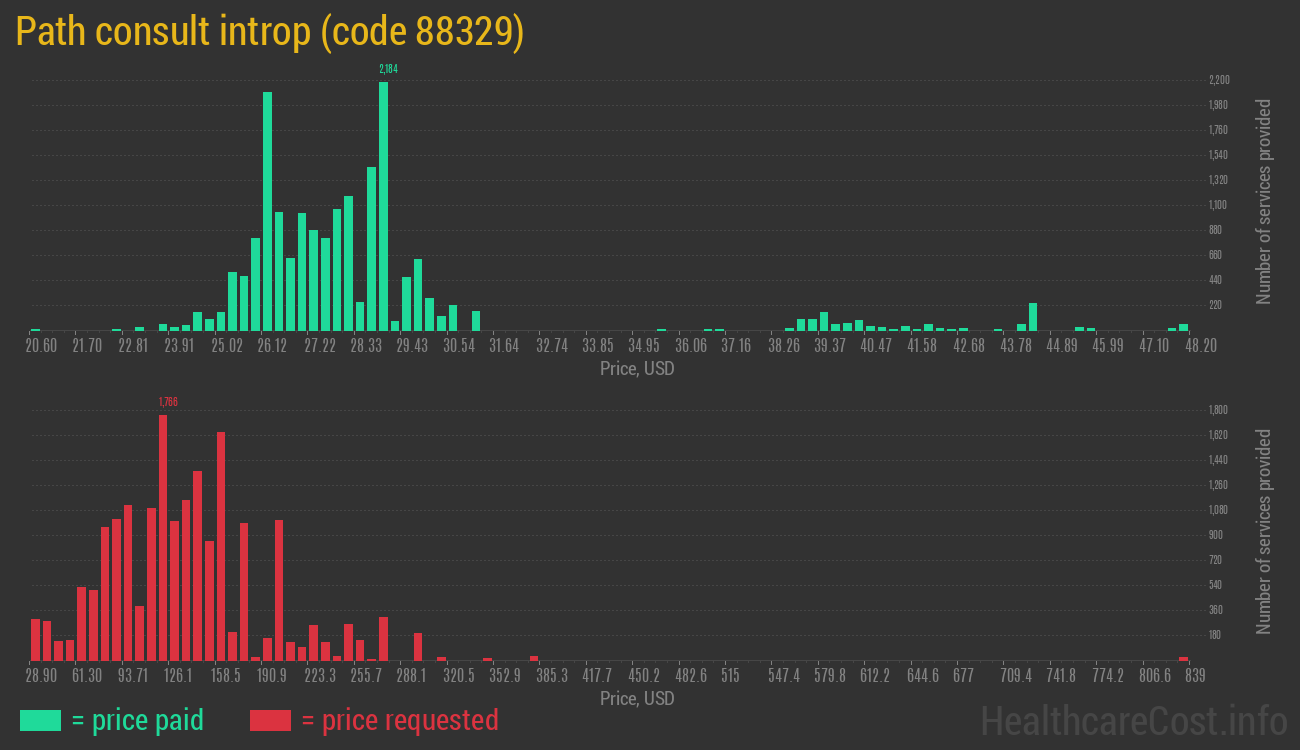Viewport: 1300px width, 750px height.
Task: Click the red price requested legend swatch
Action: click(270, 720)
